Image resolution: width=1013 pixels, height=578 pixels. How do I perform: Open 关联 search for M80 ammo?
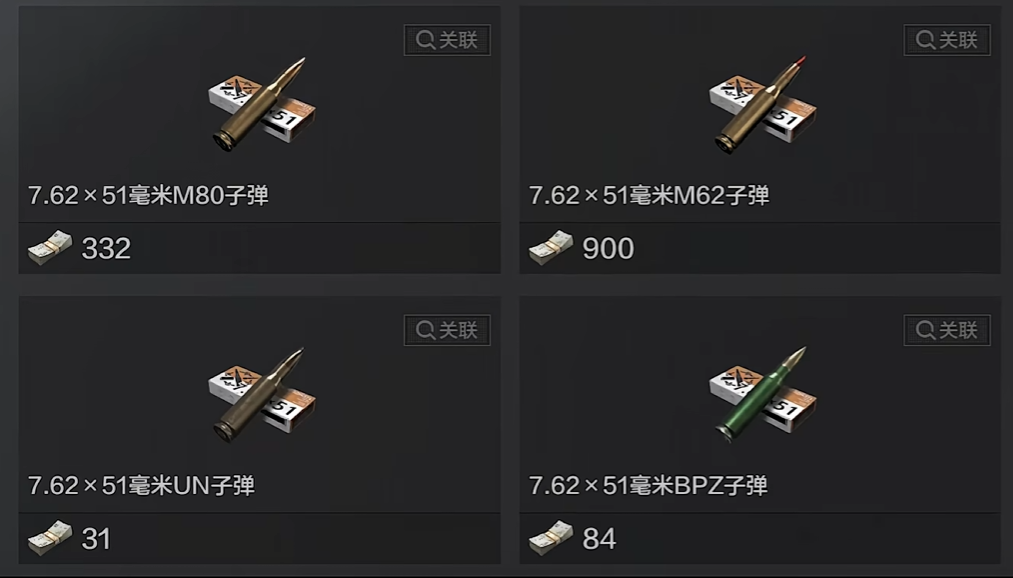[x=447, y=40]
